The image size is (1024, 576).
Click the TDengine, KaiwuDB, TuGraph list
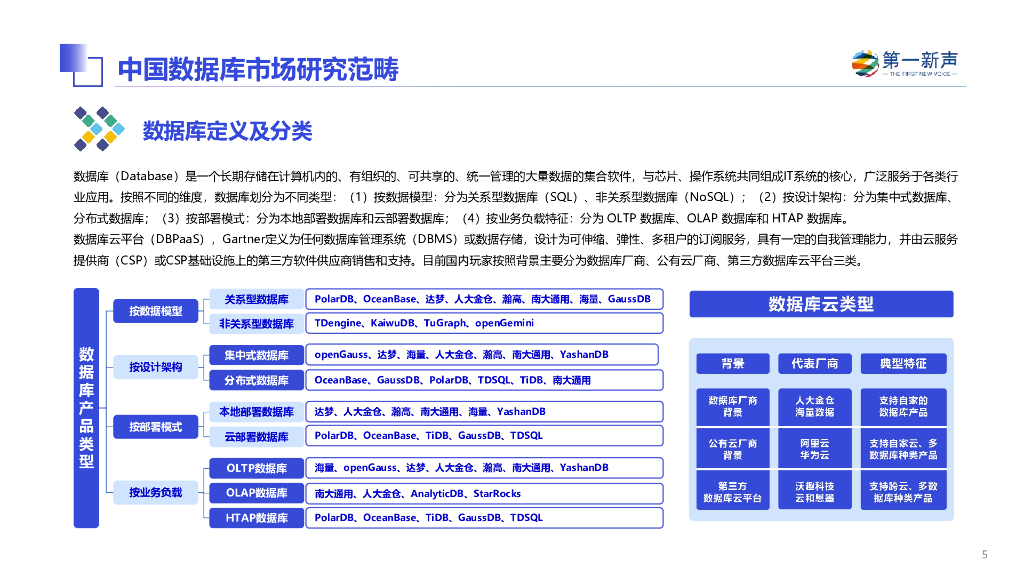click(x=485, y=323)
